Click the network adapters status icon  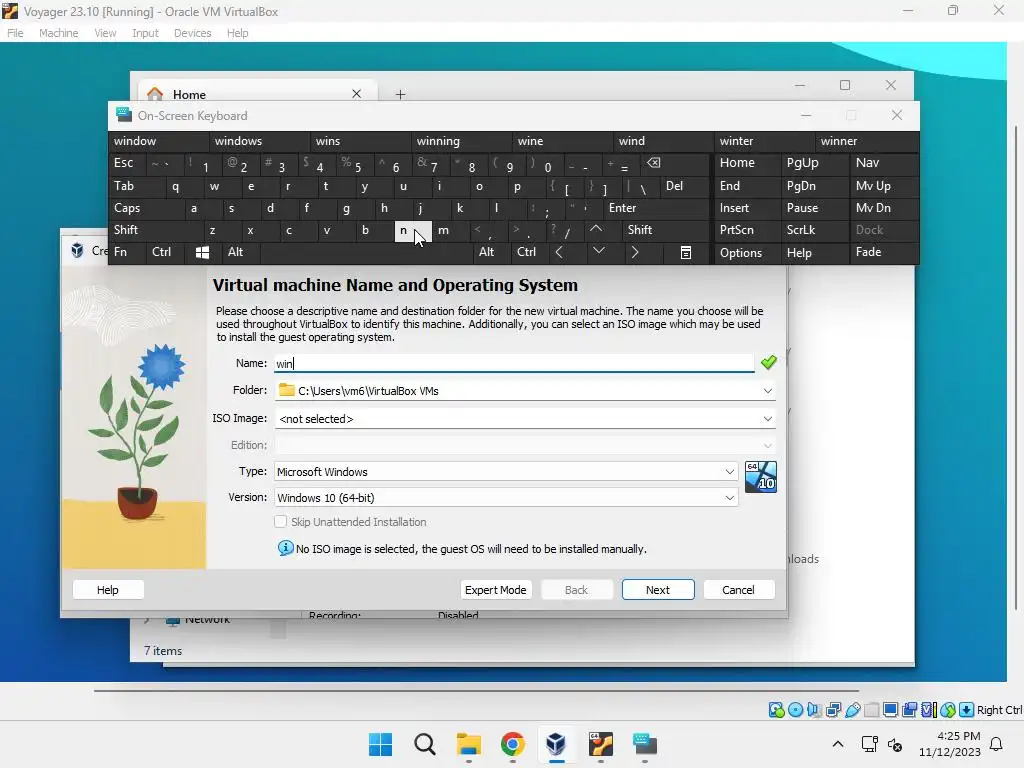coord(833,710)
